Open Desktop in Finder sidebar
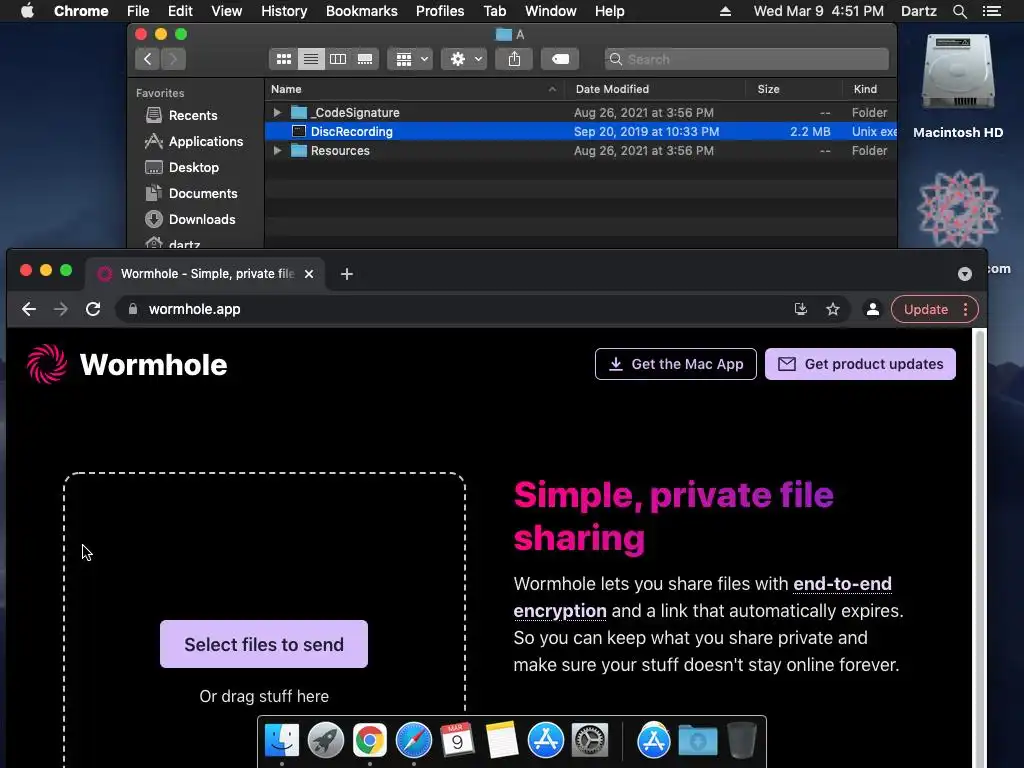This screenshot has width=1024, height=768. click(182, 168)
